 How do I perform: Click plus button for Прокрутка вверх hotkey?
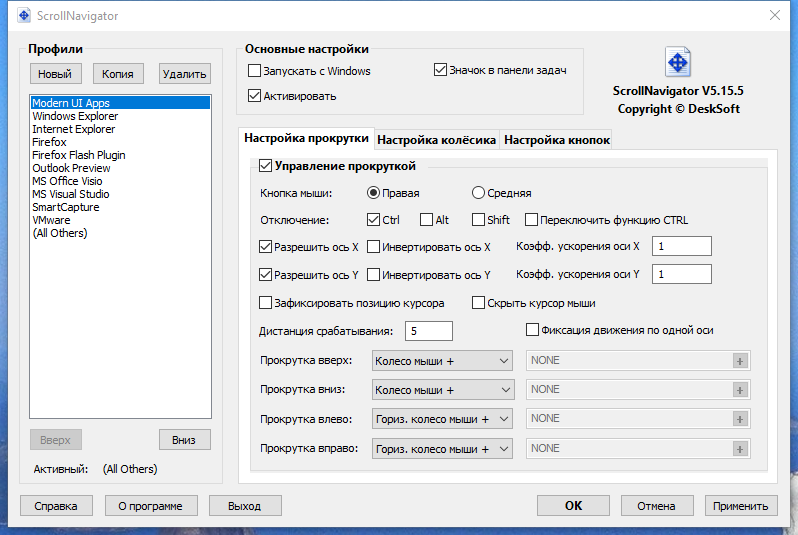pyautogui.click(x=739, y=361)
